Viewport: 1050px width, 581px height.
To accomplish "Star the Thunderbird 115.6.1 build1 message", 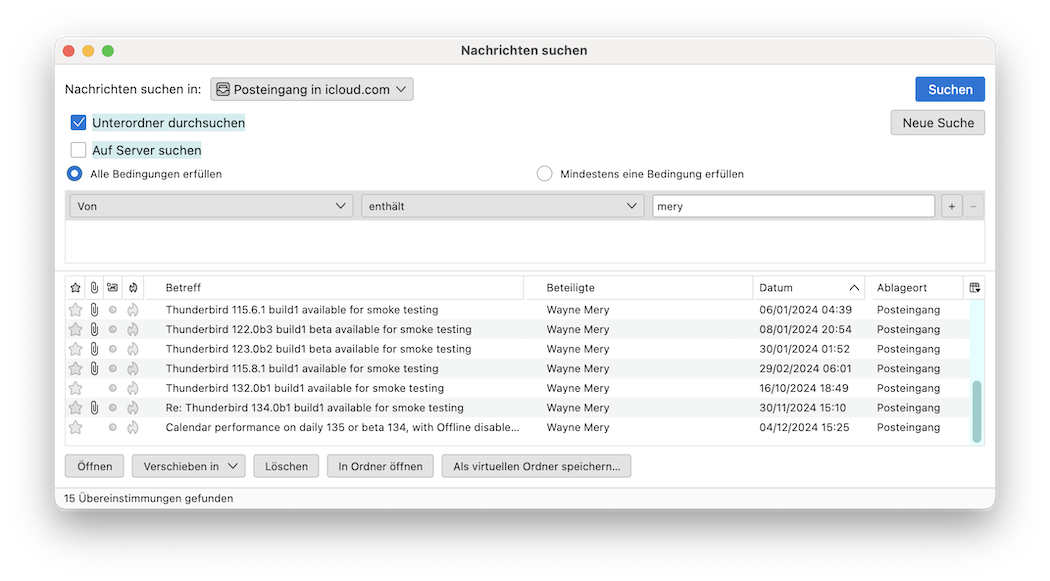I will [76, 310].
